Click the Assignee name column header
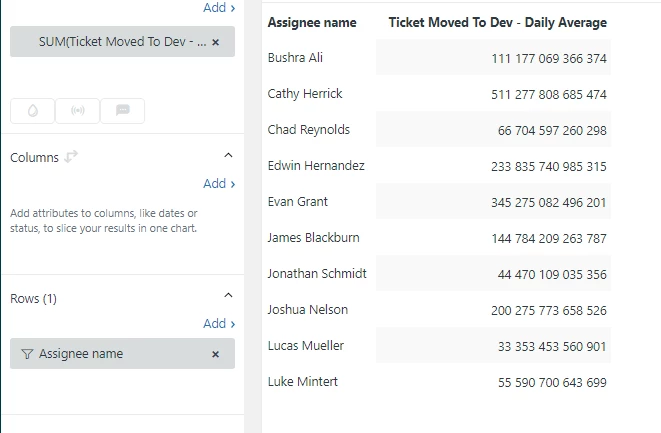The width and height of the screenshot is (661, 433). [x=312, y=22]
